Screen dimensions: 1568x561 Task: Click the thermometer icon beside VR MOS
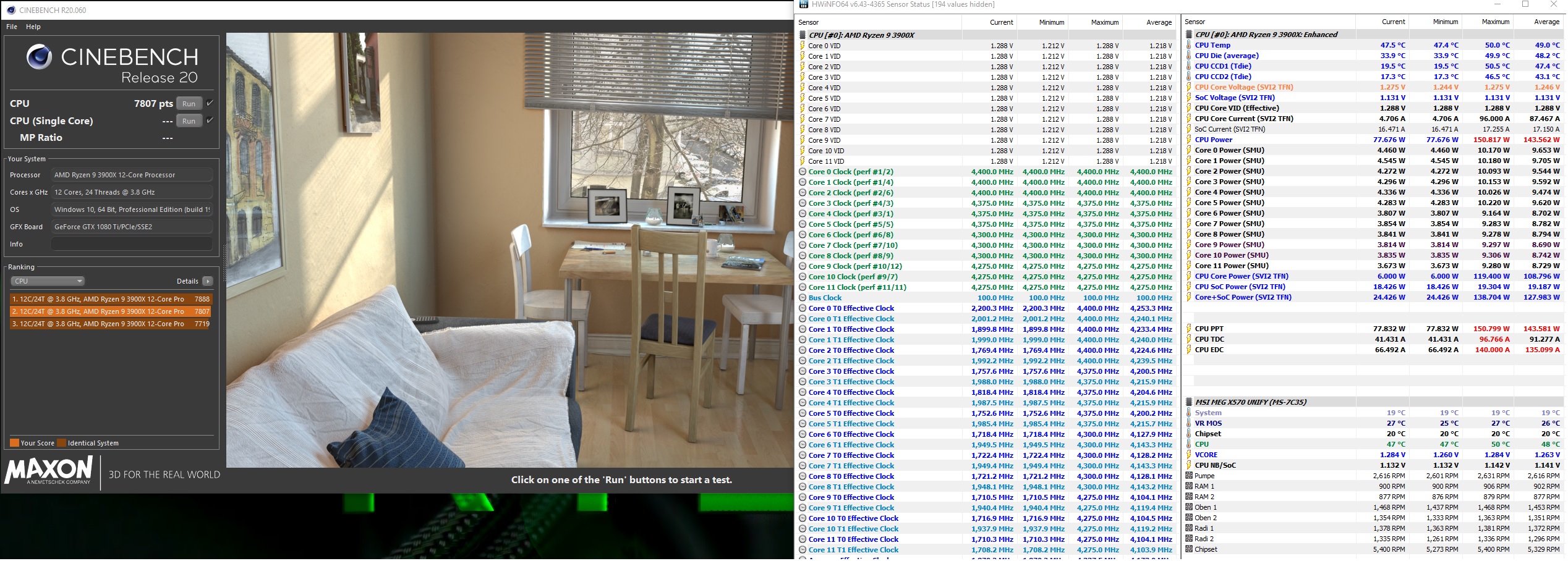click(1189, 423)
